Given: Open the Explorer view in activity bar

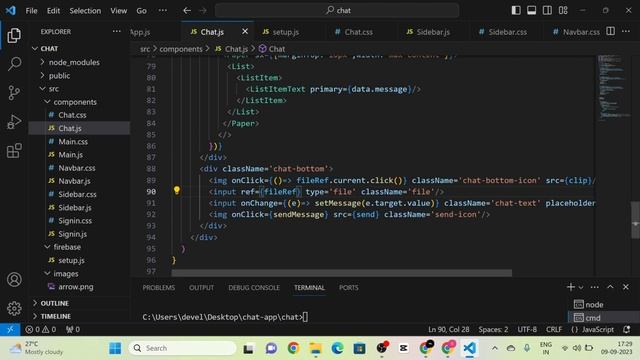Looking at the screenshot, I should point(14,36).
